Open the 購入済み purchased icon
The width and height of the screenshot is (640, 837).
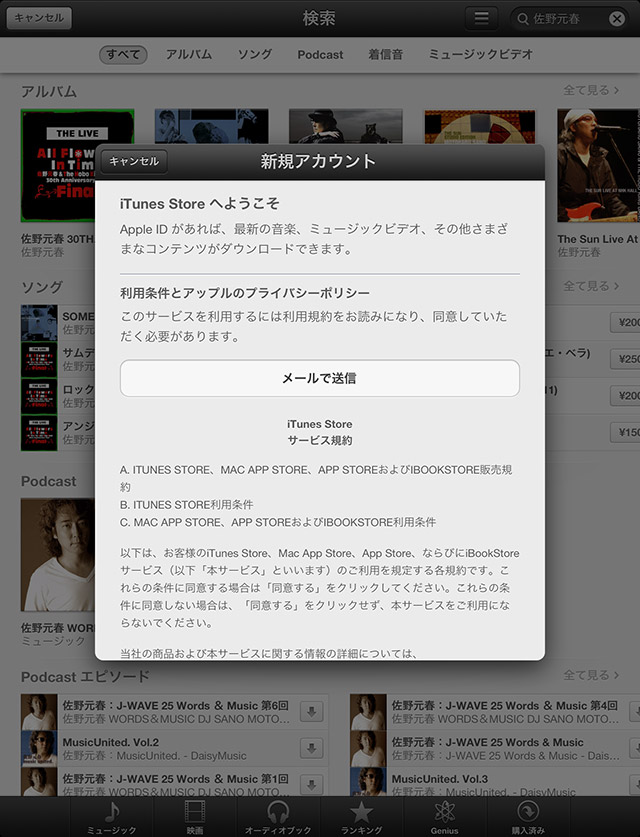coord(528,813)
